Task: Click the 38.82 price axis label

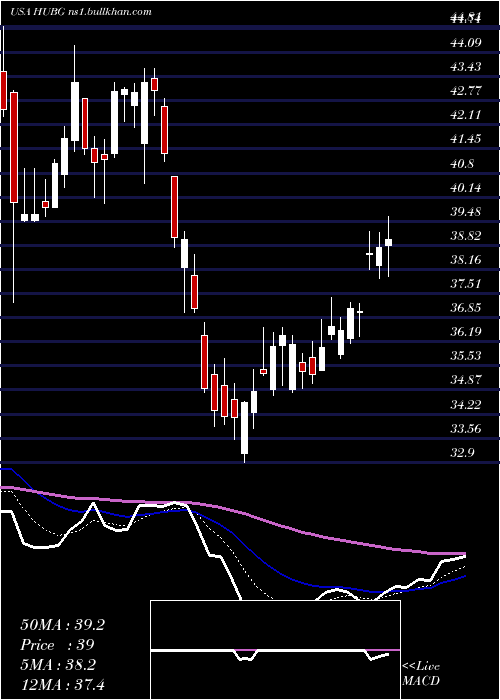Action: coord(466,236)
